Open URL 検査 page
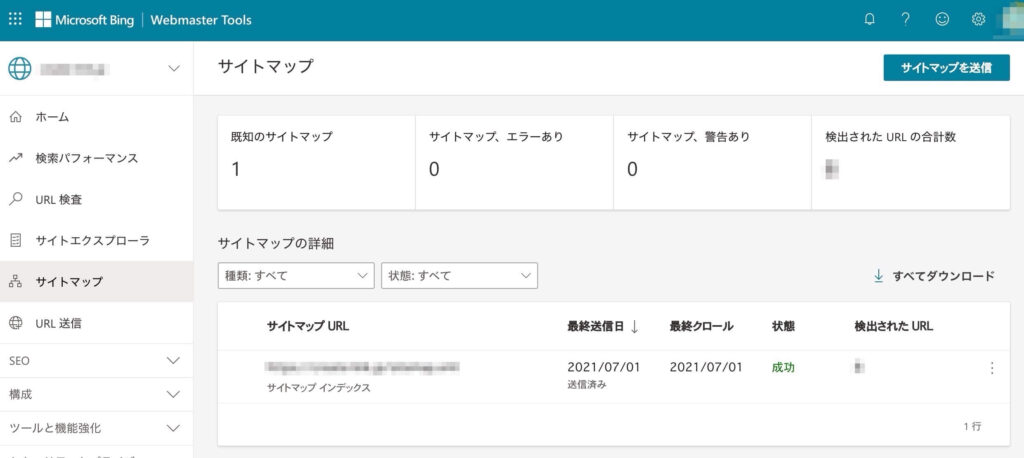 96,199
